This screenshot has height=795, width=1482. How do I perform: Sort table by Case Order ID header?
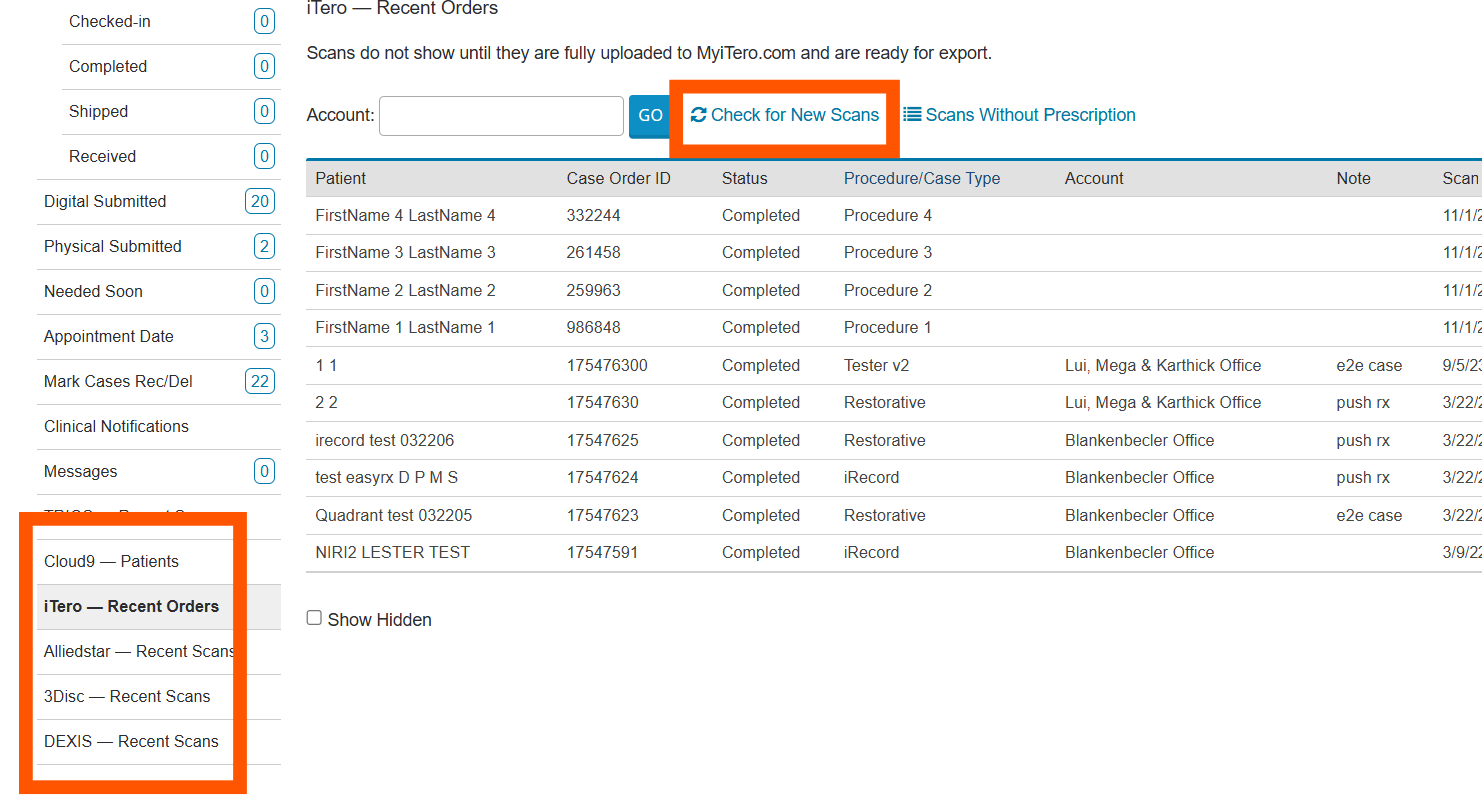[618, 178]
